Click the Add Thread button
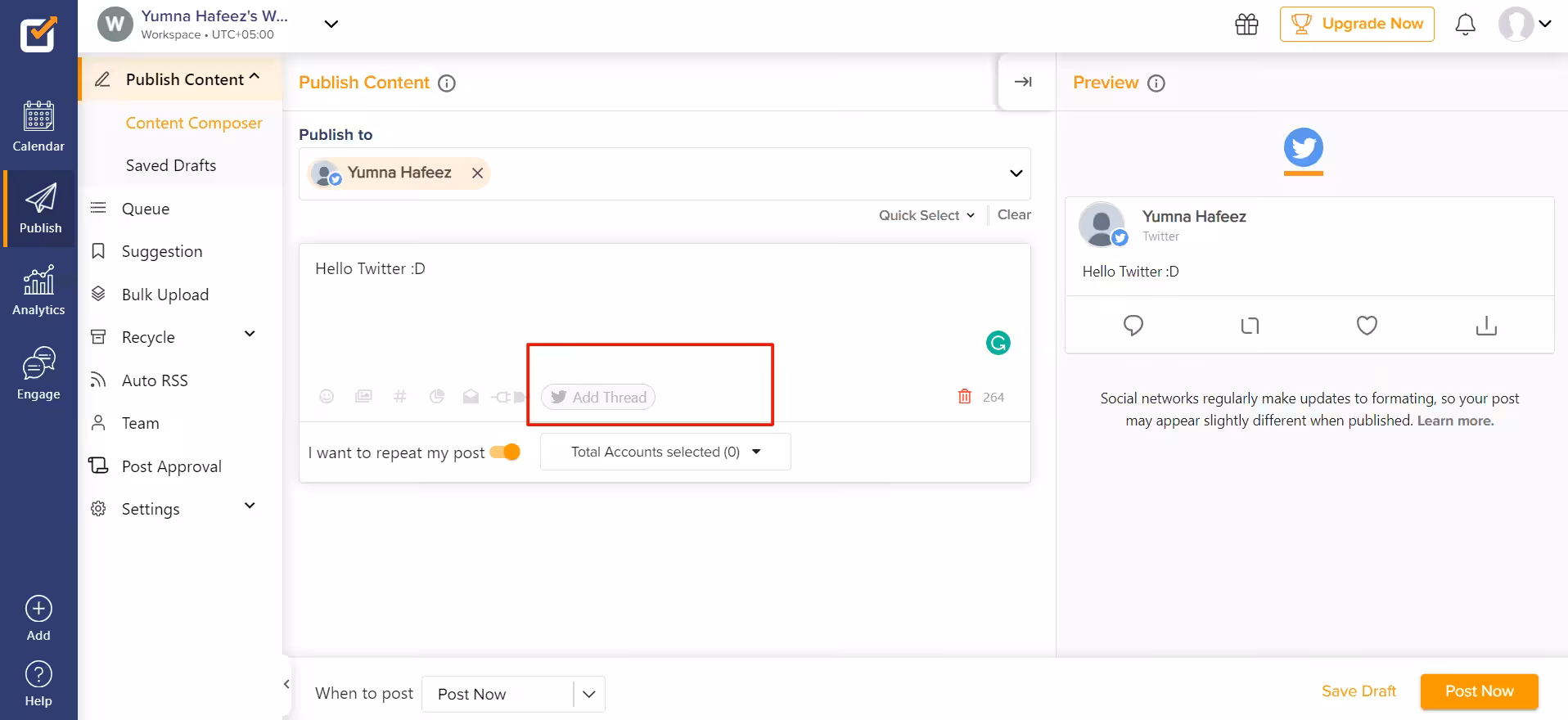Screen dimensions: 1568x720 598,397
